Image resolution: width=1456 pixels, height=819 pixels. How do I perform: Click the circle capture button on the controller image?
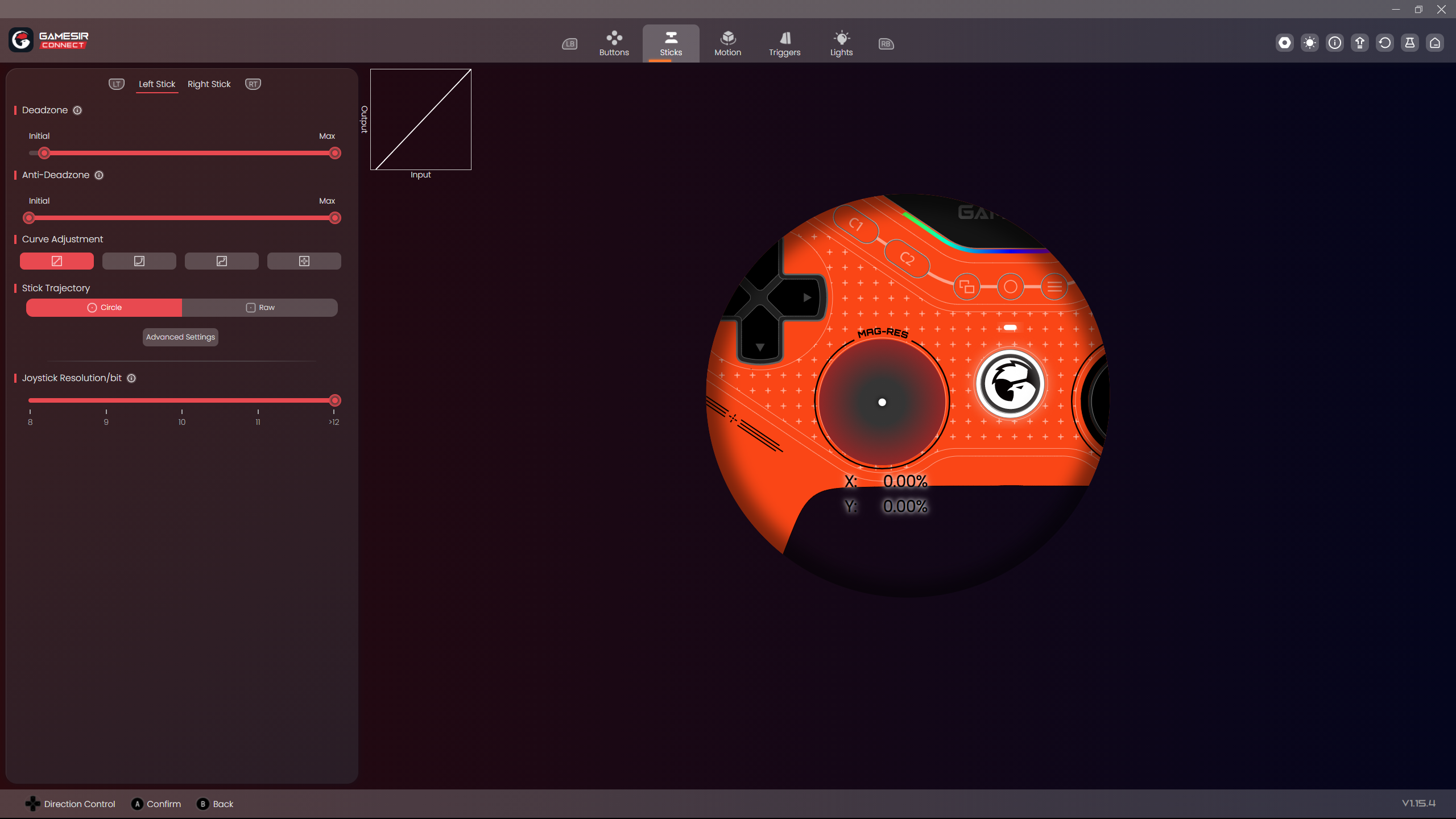1011,287
